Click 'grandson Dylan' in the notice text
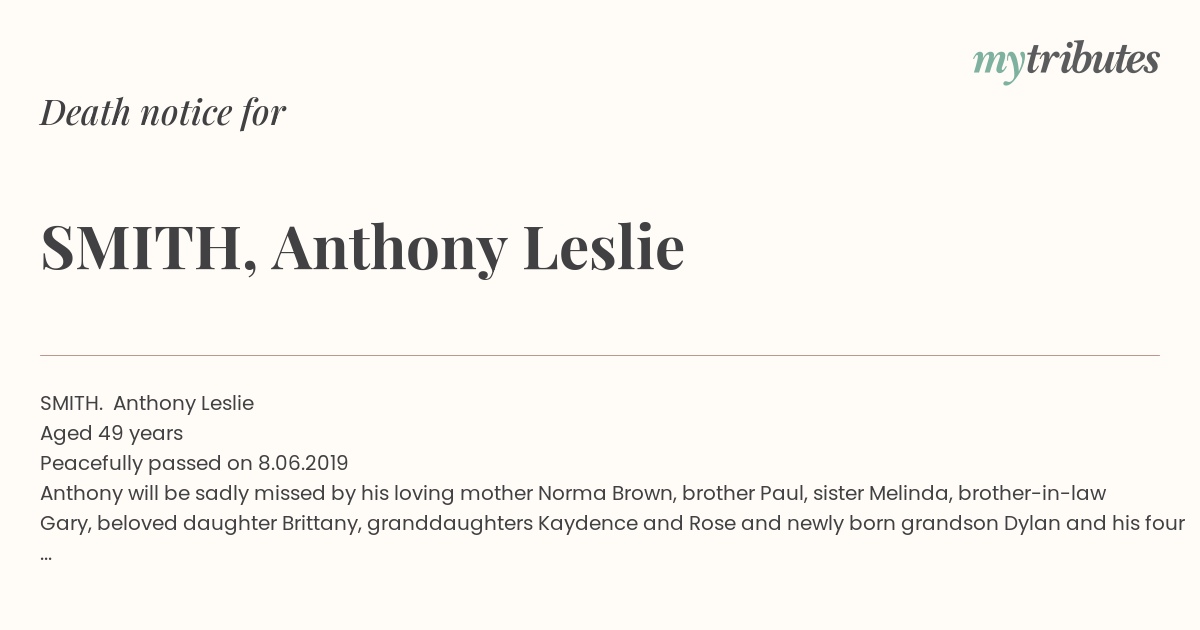The width and height of the screenshot is (1200, 630). click(x=980, y=523)
